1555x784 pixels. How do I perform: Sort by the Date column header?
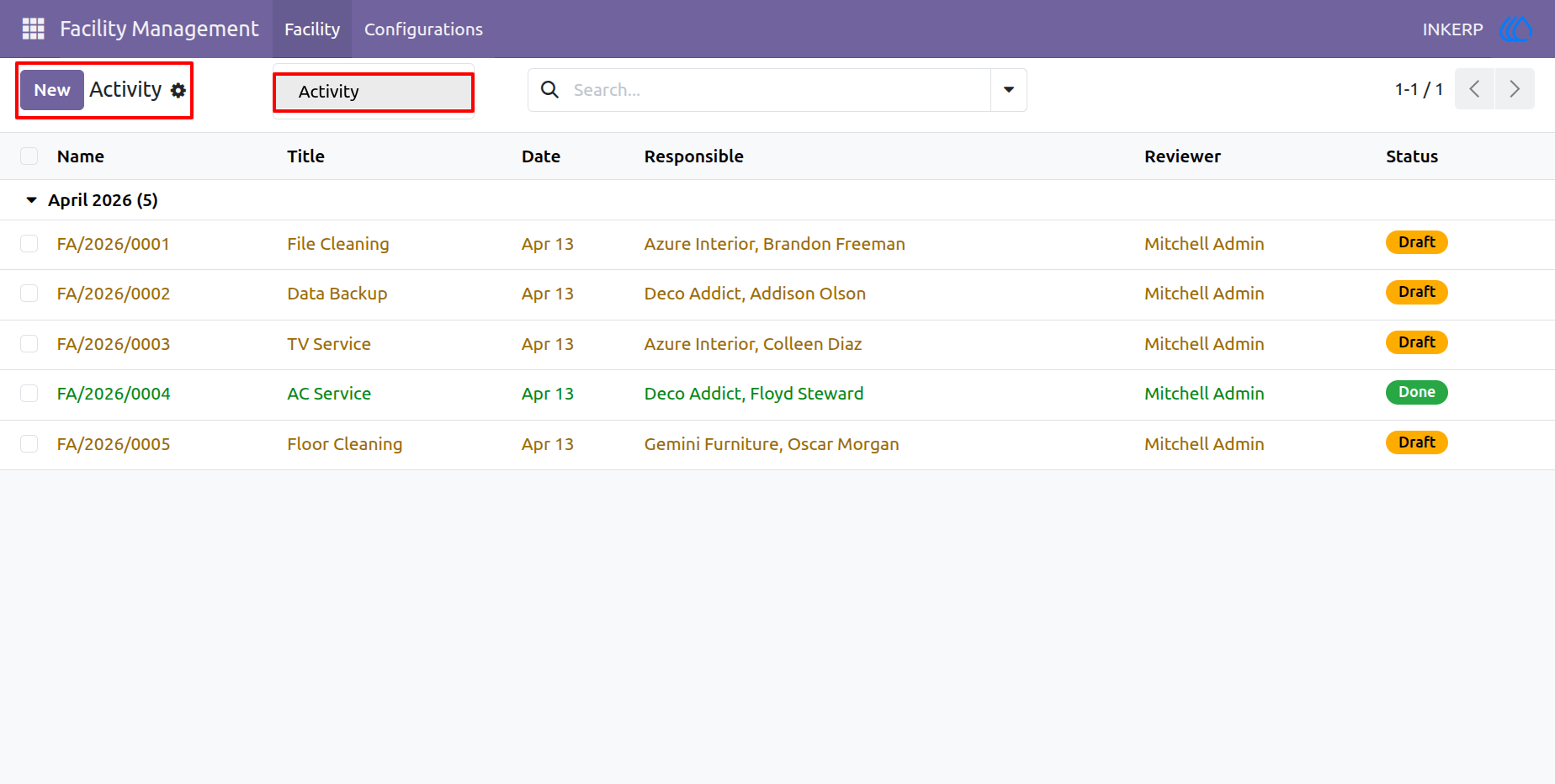(x=541, y=156)
